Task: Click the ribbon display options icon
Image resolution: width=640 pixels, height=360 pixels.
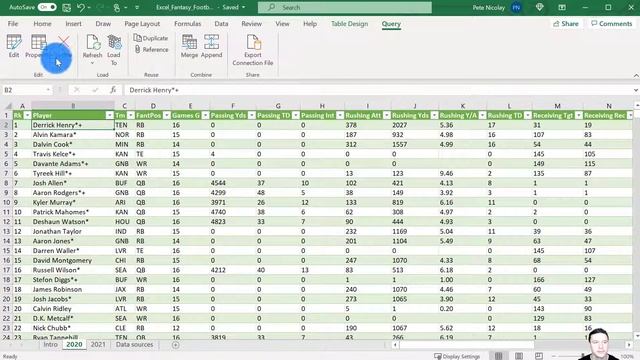Action: coord(562,7)
